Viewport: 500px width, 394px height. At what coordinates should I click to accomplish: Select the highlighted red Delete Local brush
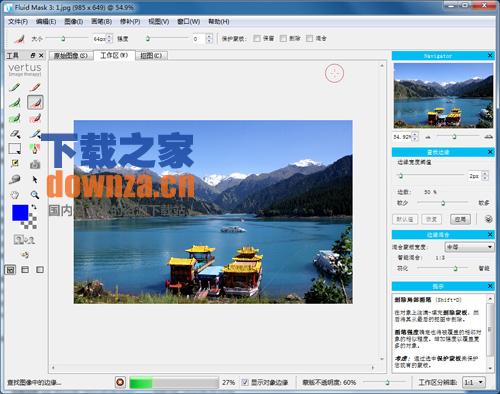point(35,103)
